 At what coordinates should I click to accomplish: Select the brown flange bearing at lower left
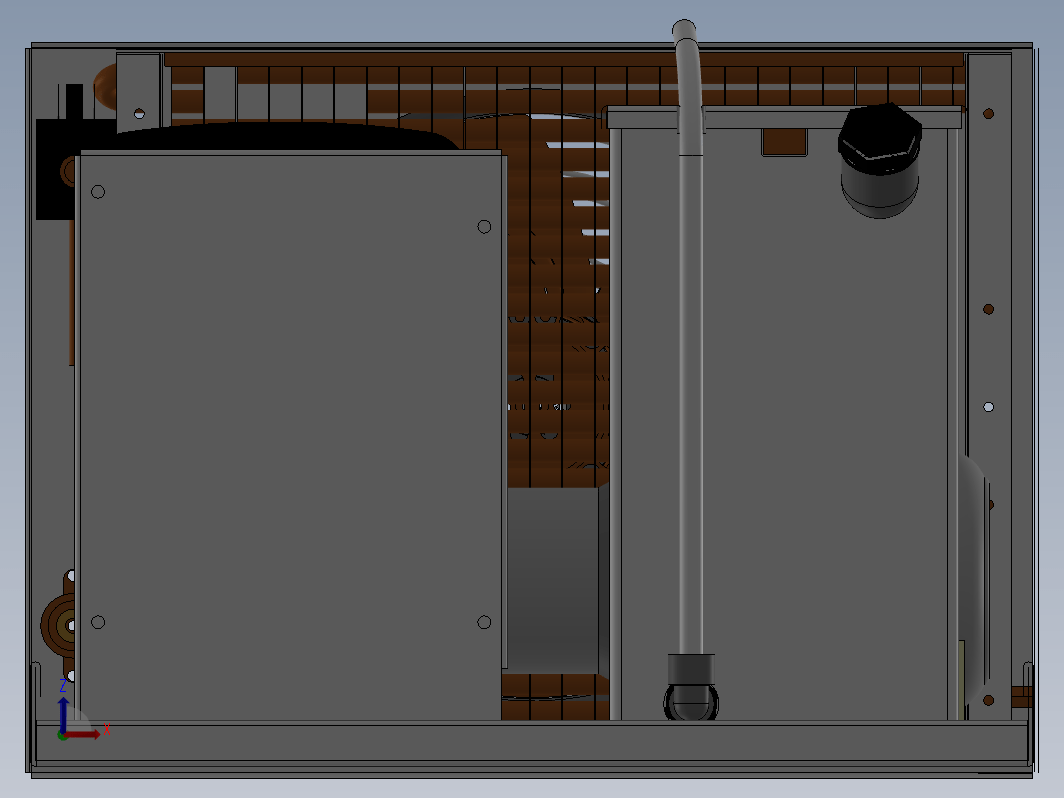58,624
